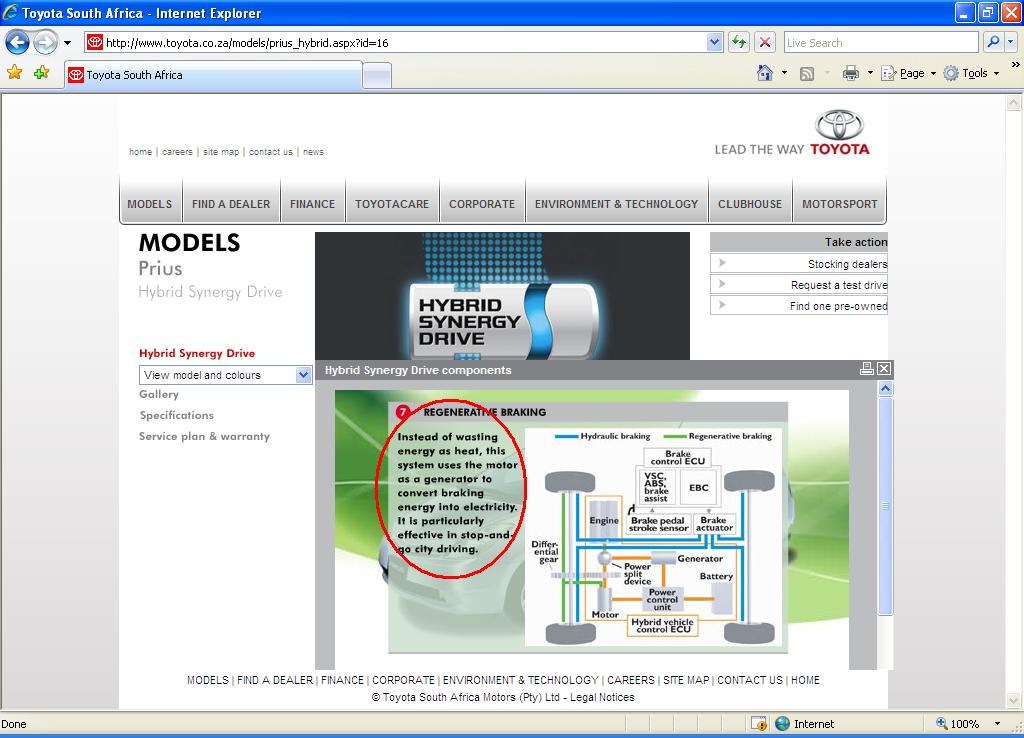Screen dimensions: 1024x738
Task: Click the footer SITE MAP link
Action: tap(686, 680)
